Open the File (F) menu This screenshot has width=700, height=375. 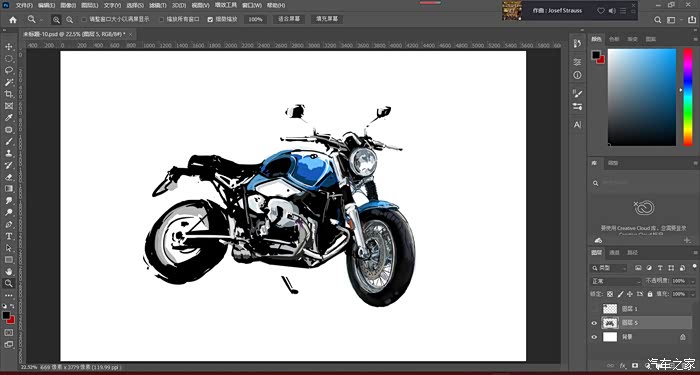pos(24,5)
